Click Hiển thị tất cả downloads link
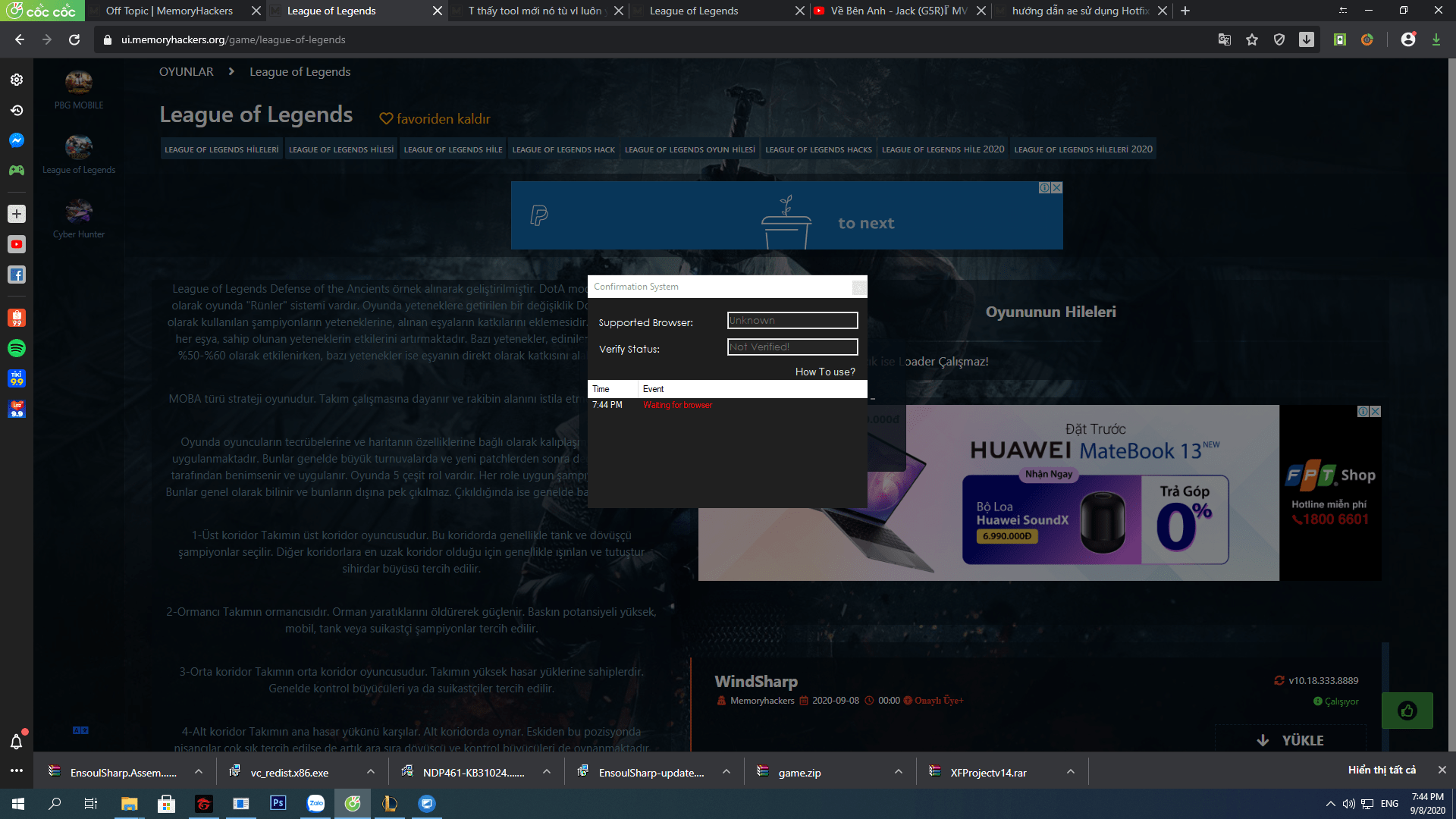Image resolution: width=1456 pixels, height=819 pixels. tap(1382, 770)
